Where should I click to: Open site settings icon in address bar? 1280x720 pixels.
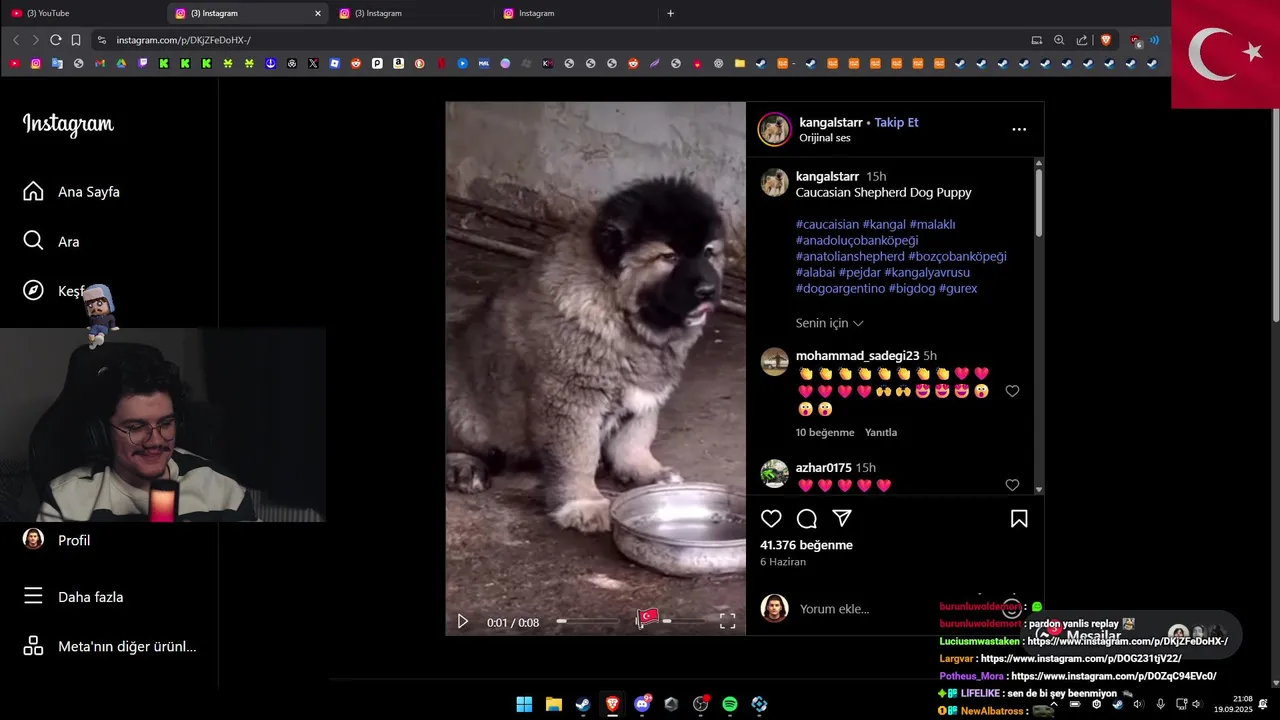[101, 40]
